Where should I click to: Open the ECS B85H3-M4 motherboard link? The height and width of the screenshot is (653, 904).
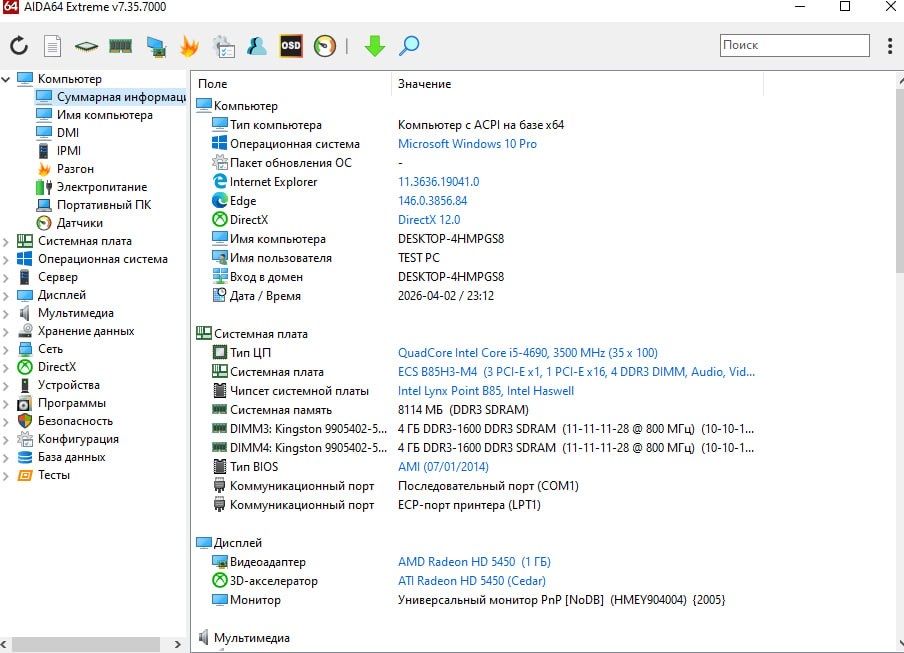pos(576,372)
